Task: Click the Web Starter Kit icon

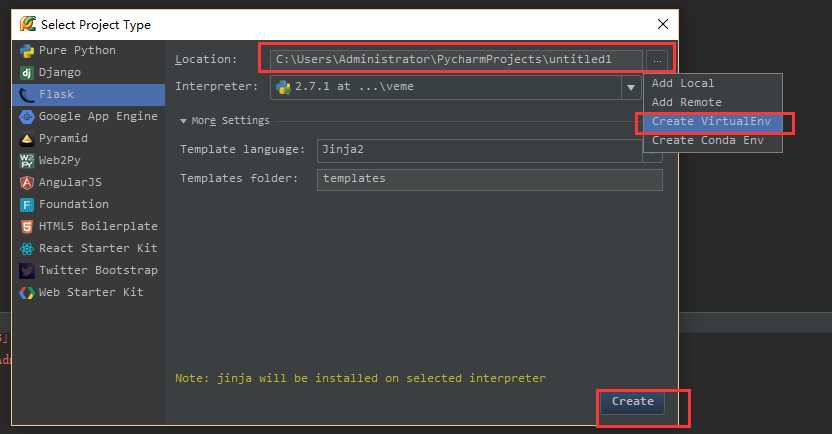Action: 27,293
